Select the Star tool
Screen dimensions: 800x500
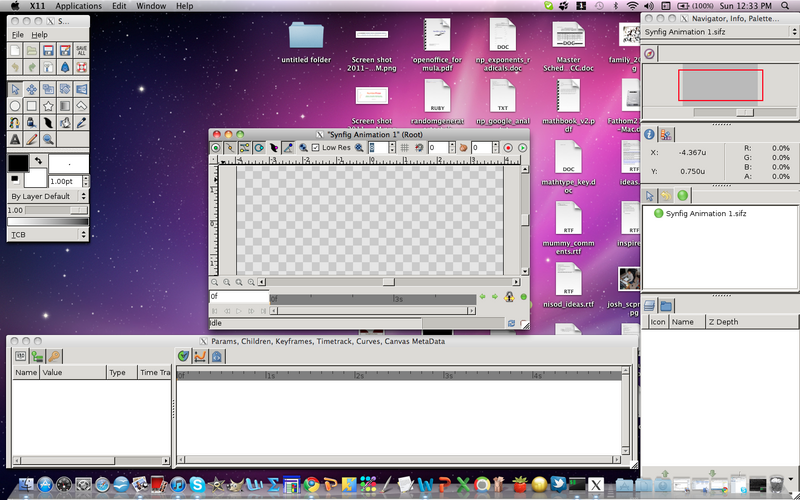tap(48, 106)
